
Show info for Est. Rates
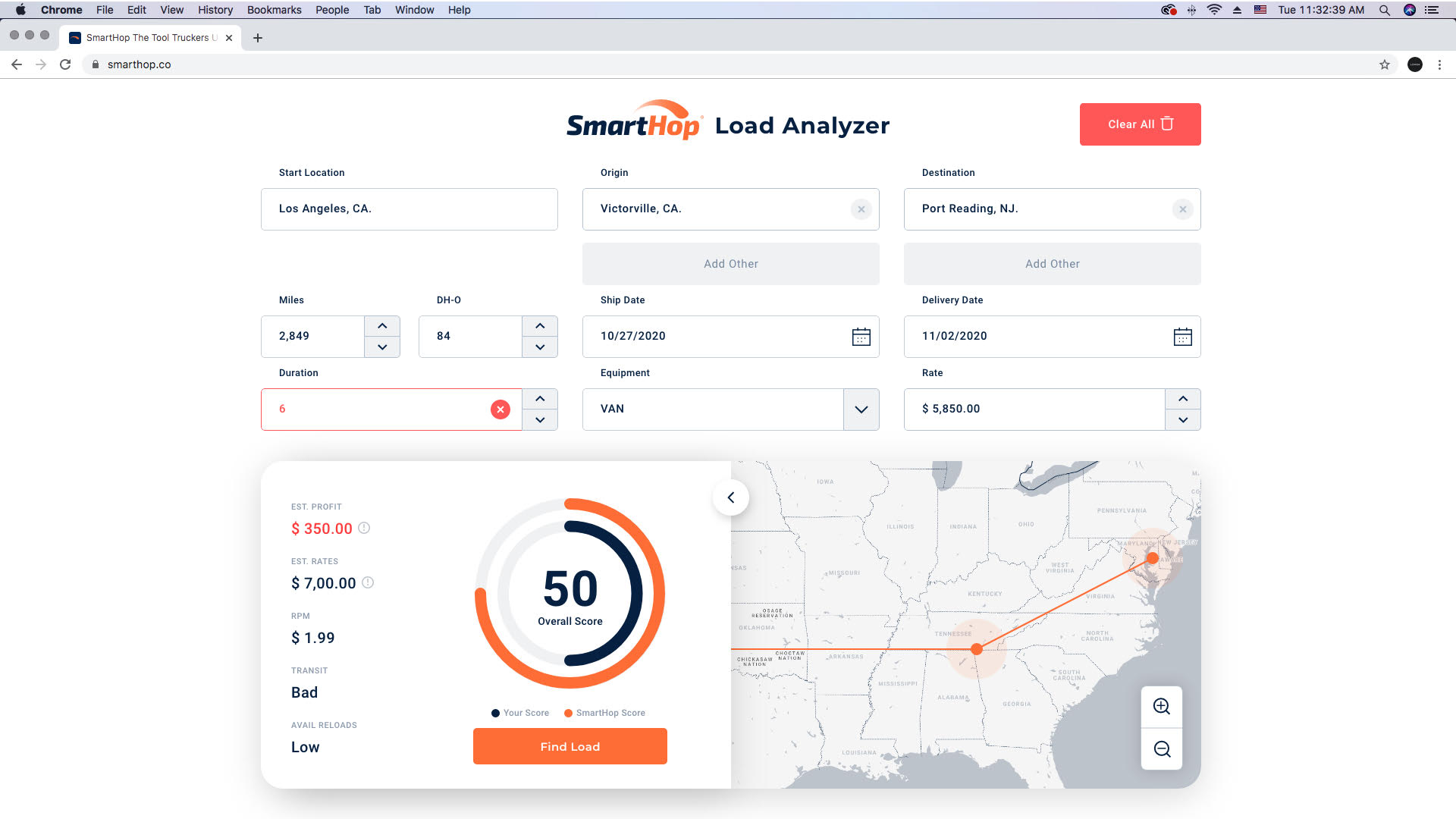tap(368, 582)
